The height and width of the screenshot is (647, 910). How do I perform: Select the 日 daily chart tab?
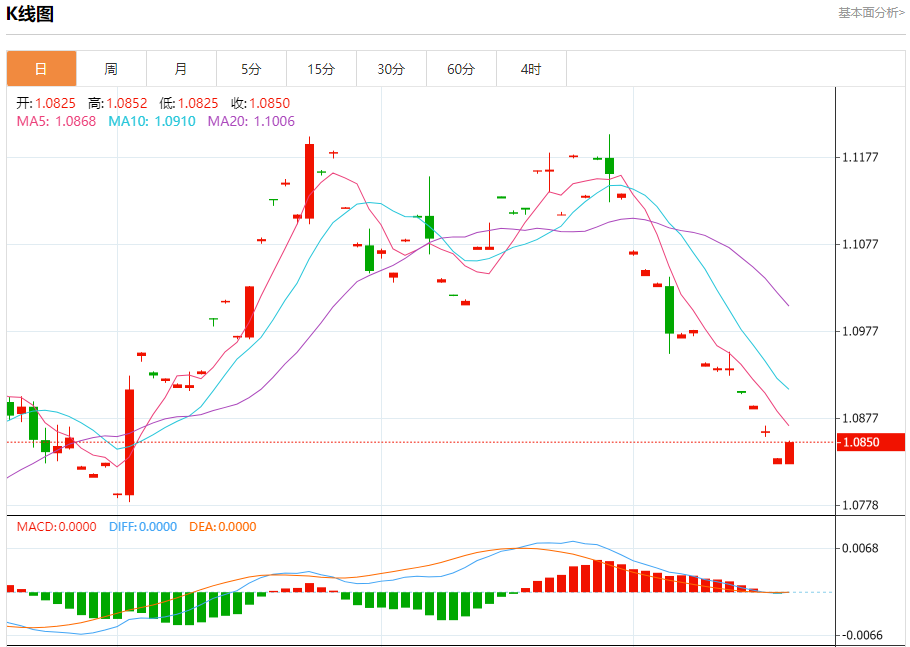(41, 69)
